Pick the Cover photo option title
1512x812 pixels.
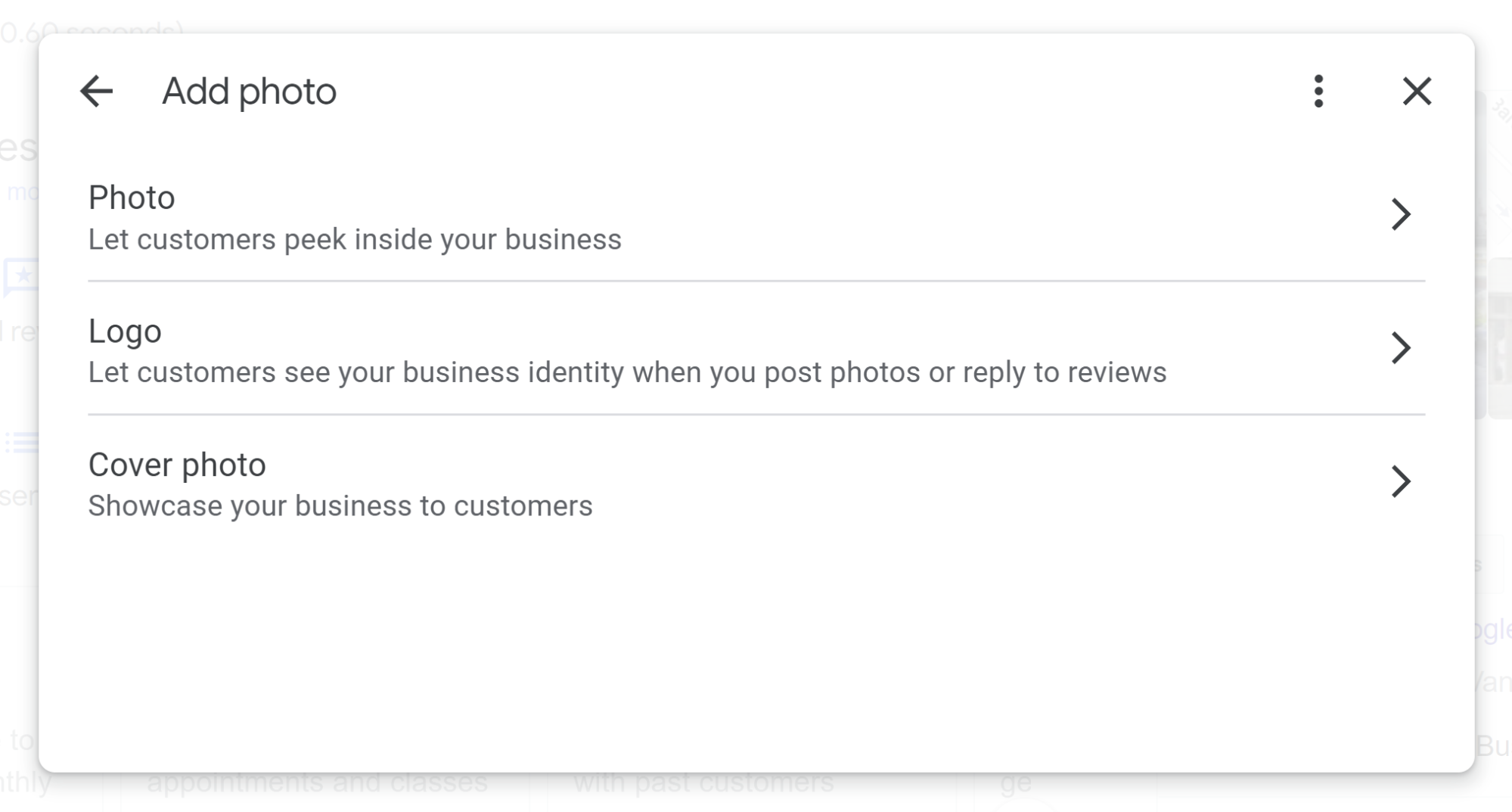point(177,465)
